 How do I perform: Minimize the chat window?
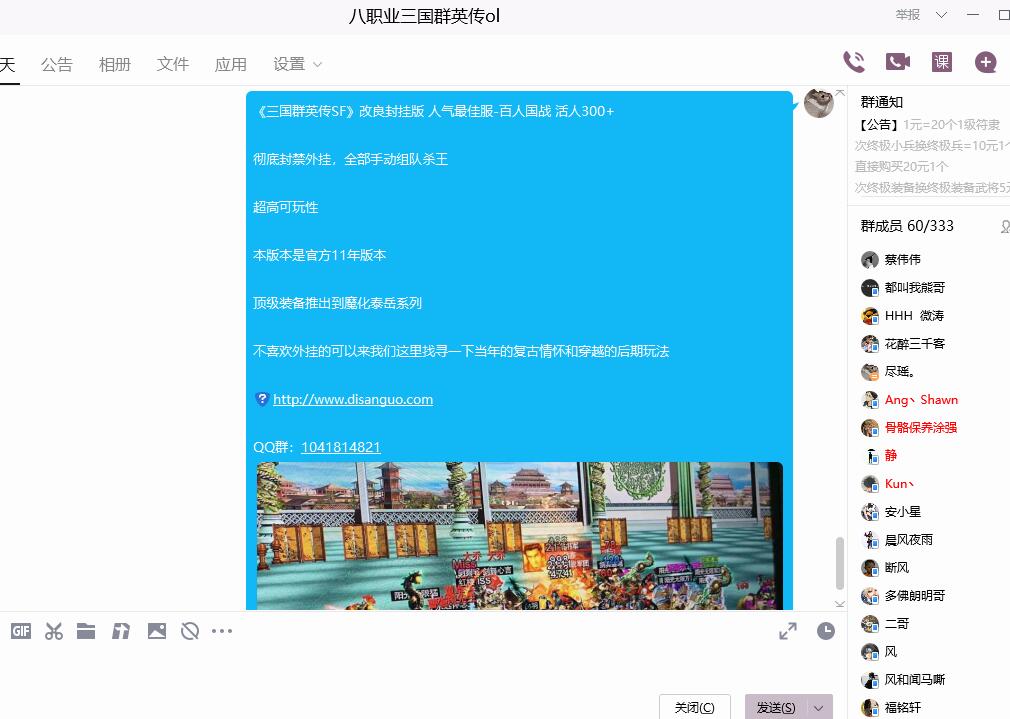(973, 15)
